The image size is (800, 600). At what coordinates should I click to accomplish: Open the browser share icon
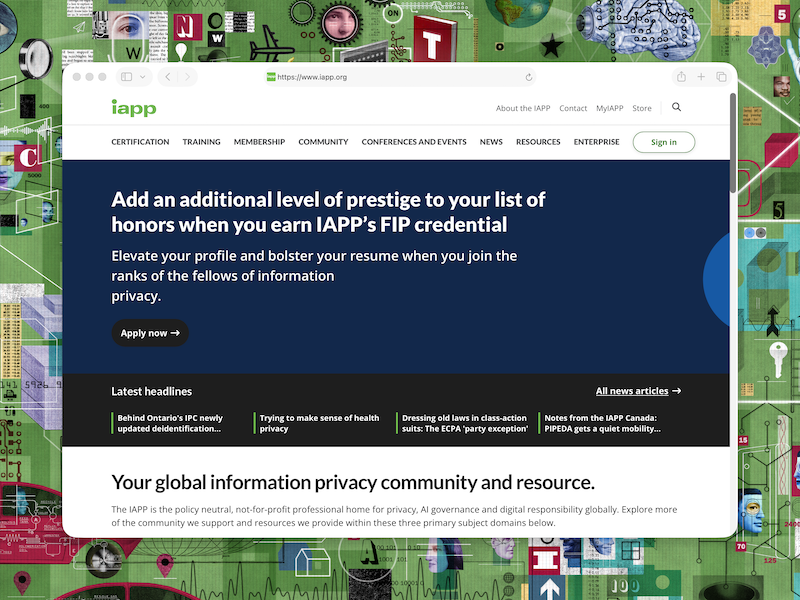click(x=681, y=77)
